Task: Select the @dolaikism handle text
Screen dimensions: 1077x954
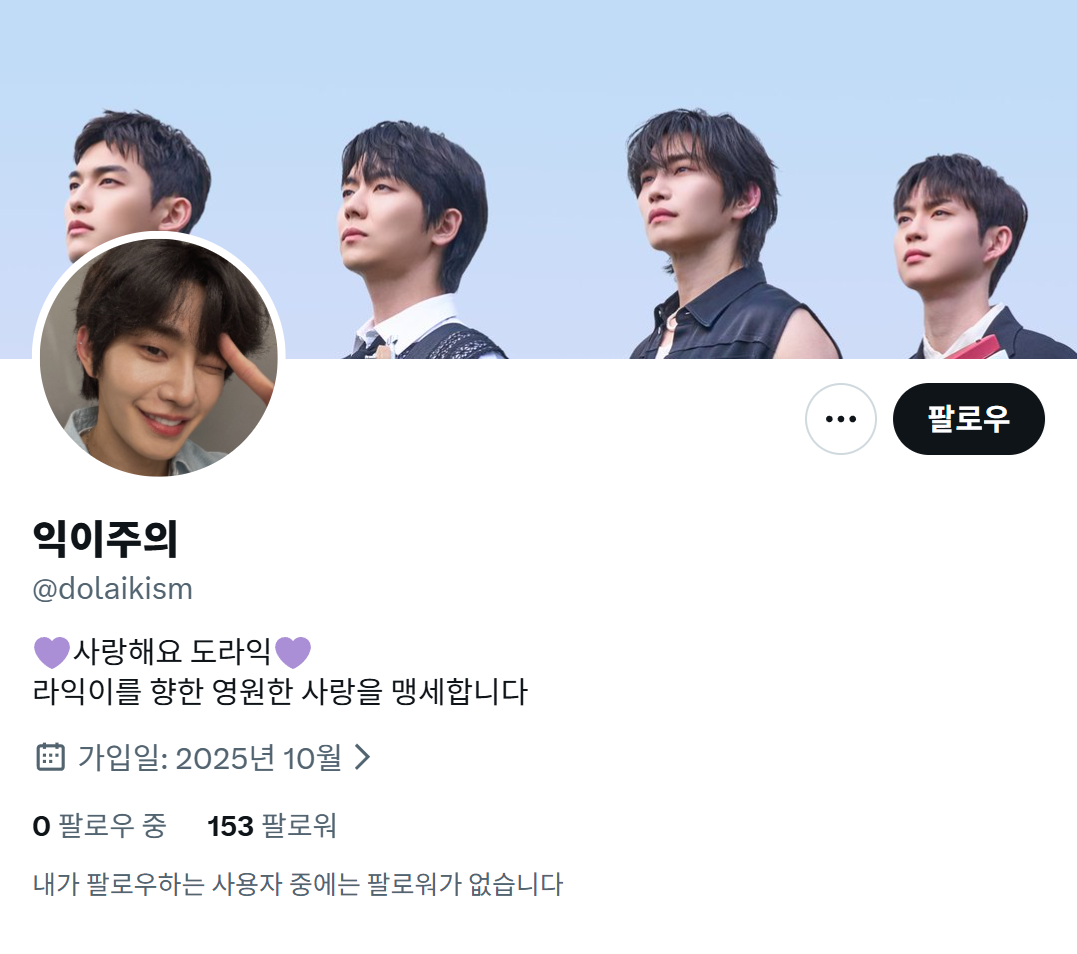Action: 113,589
